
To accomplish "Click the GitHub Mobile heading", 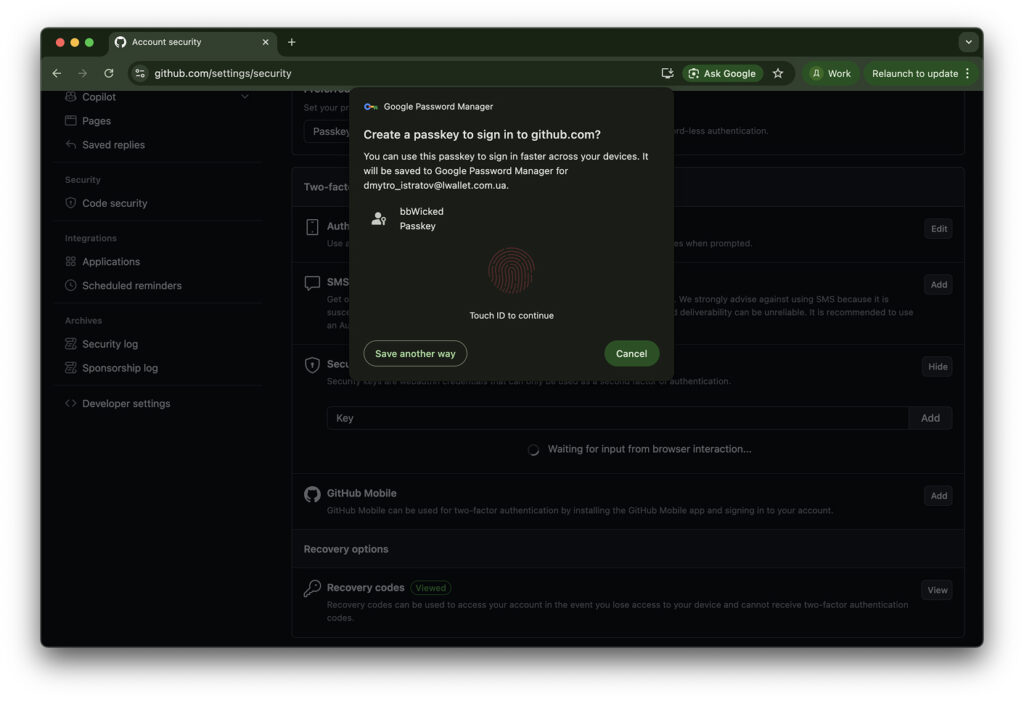I will 361,493.
